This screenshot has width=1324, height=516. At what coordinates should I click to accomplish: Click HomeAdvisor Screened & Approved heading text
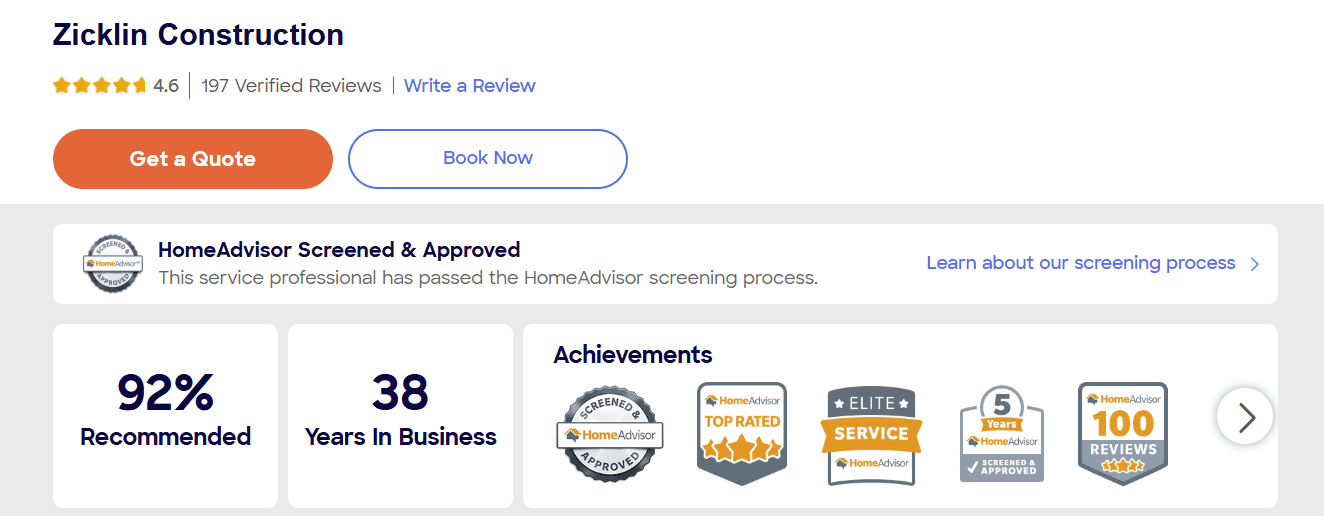point(339,250)
